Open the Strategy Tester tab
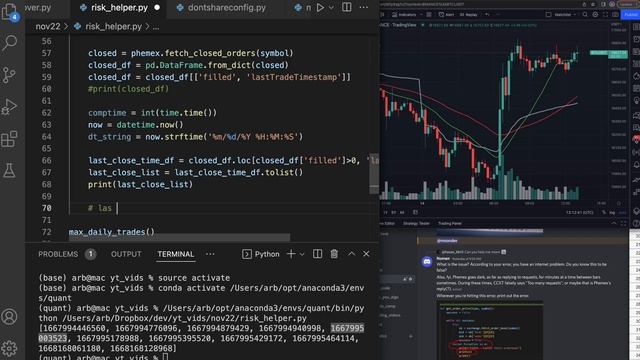This screenshot has width=640, height=360. tap(416, 224)
